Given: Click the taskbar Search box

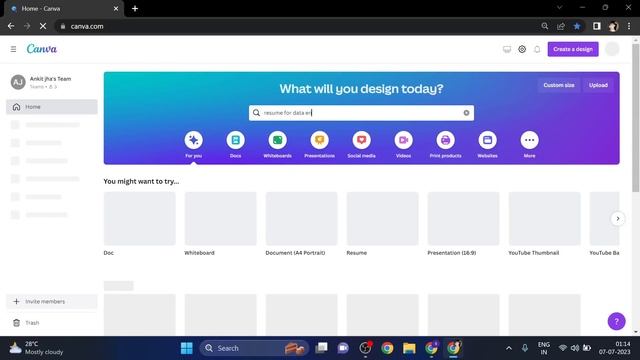Looking at the screenshot, I should click(254, 348).
